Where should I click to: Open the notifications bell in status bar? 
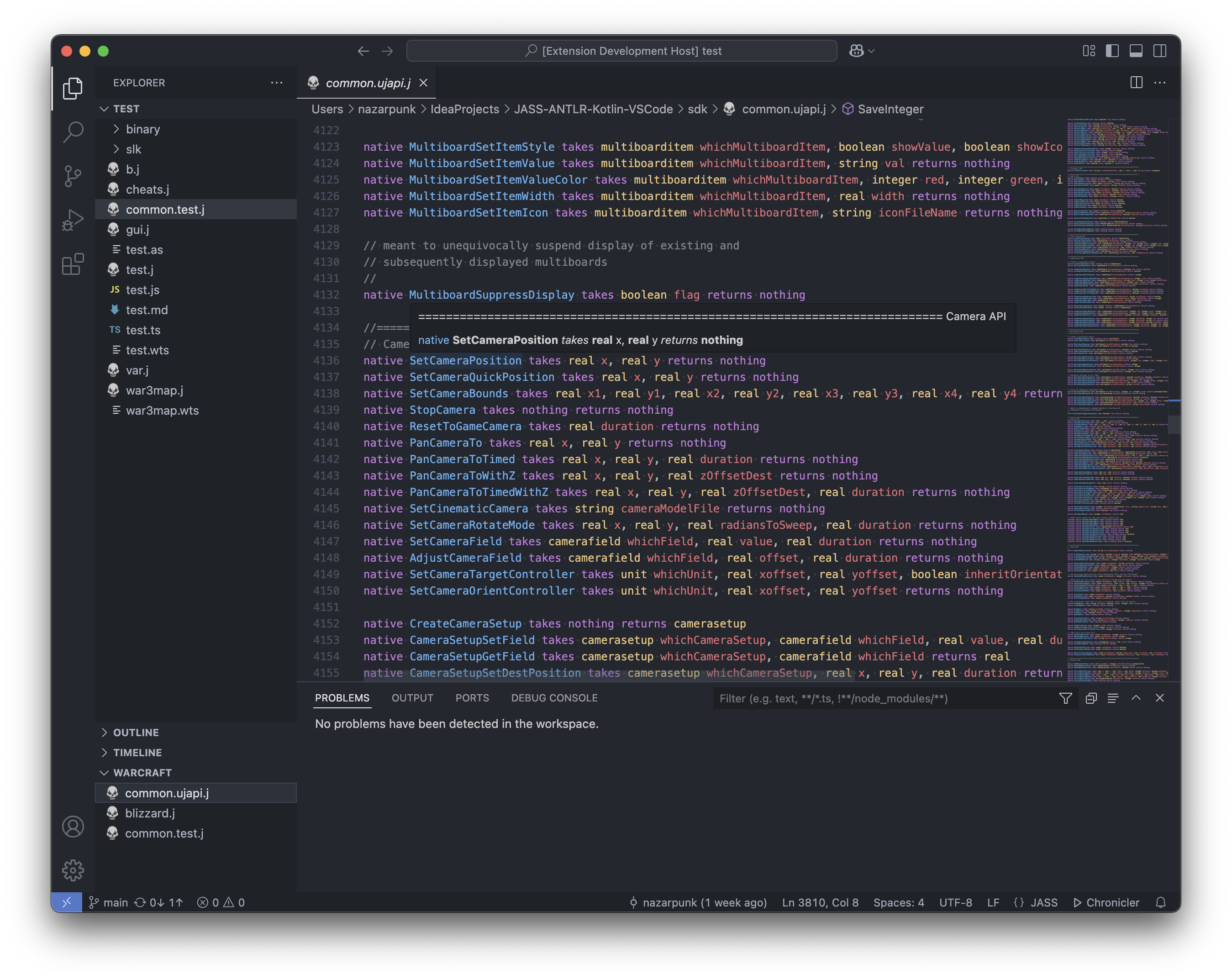click(x=1161, y=902)
